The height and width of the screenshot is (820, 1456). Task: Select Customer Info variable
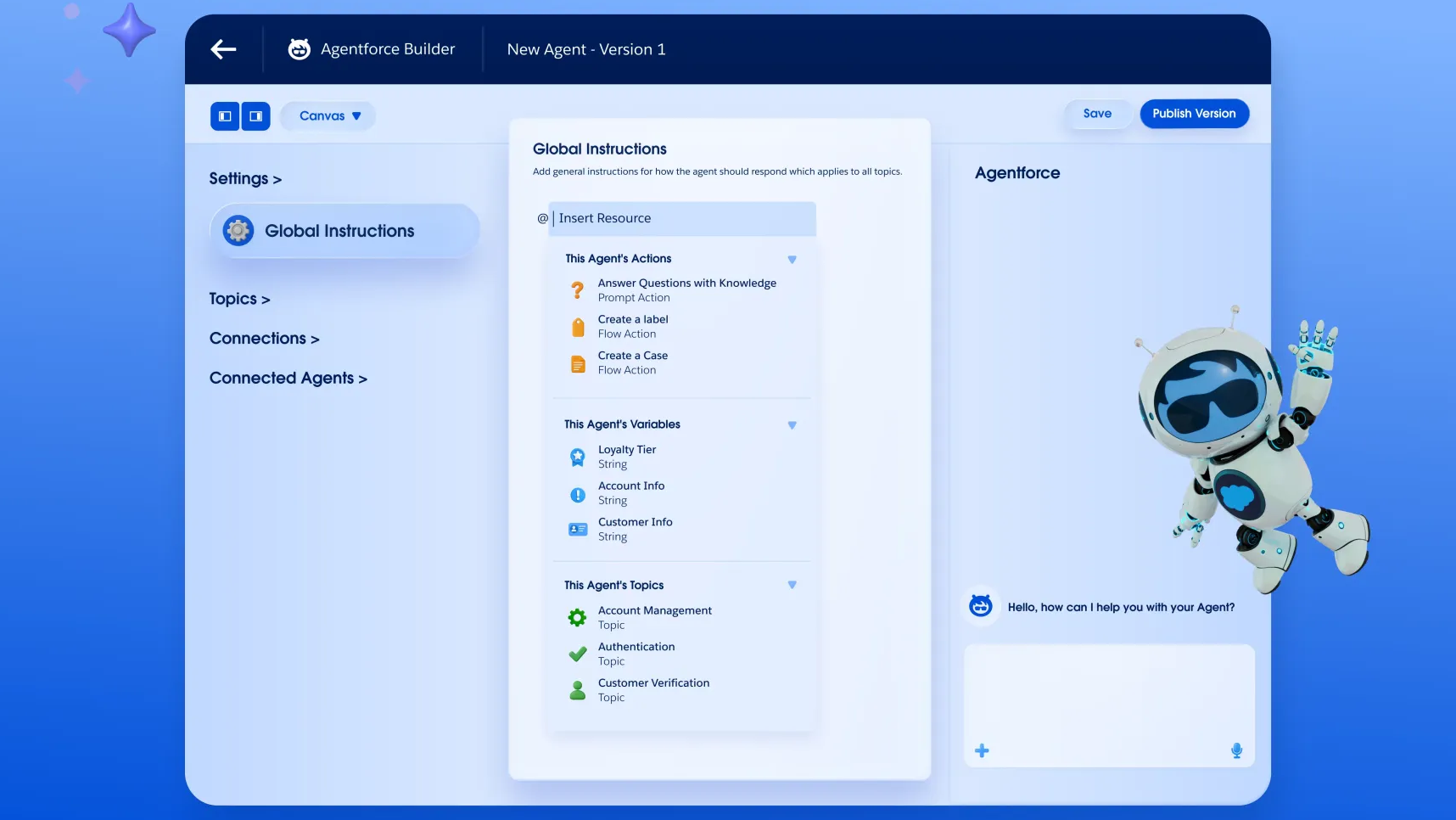click(x=635, y=530)
